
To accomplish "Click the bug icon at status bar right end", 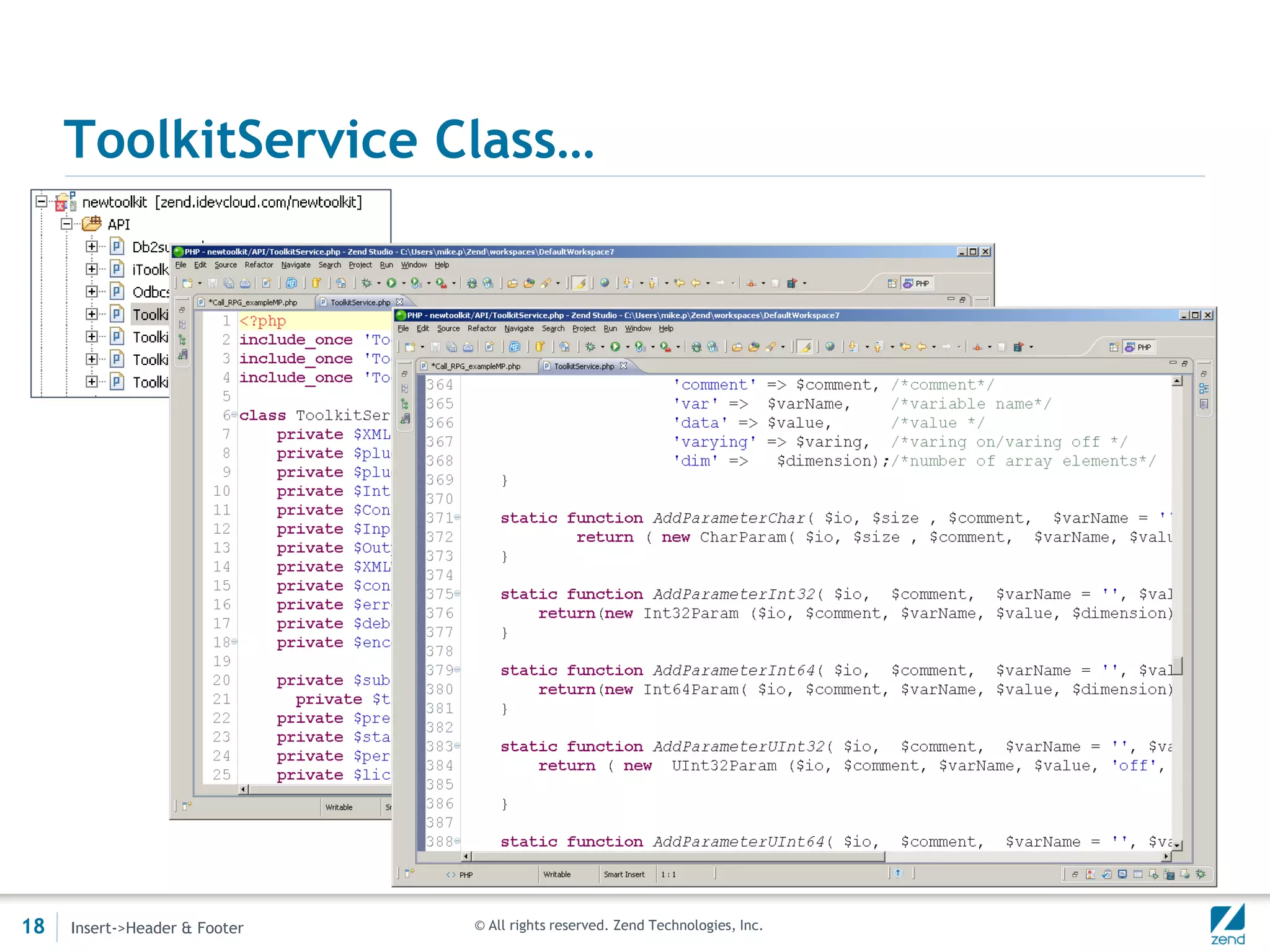I will tap(1201, 874).
